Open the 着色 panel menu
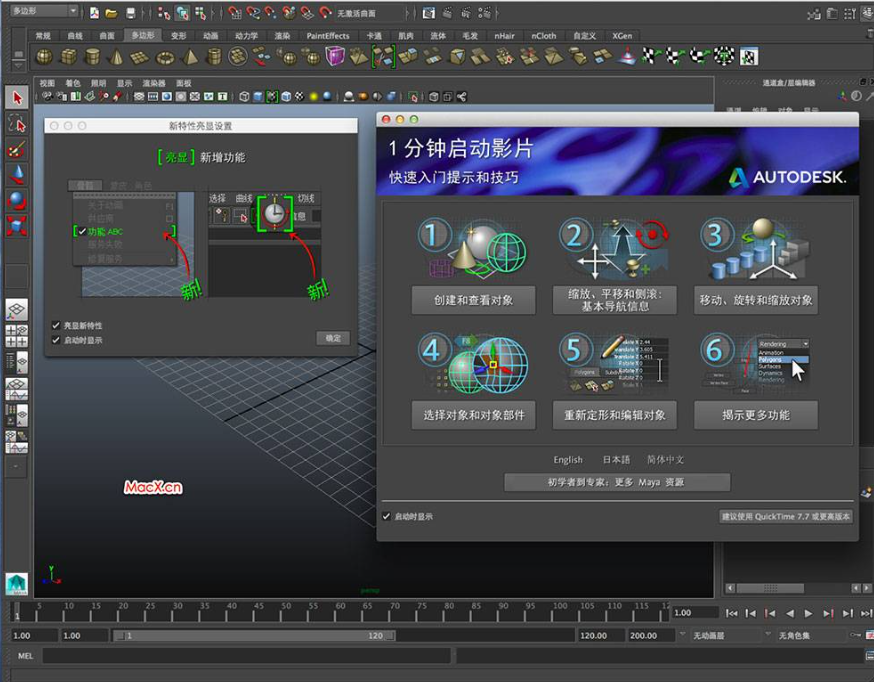Viewport: 874px width, 682px height. point(73,84)
